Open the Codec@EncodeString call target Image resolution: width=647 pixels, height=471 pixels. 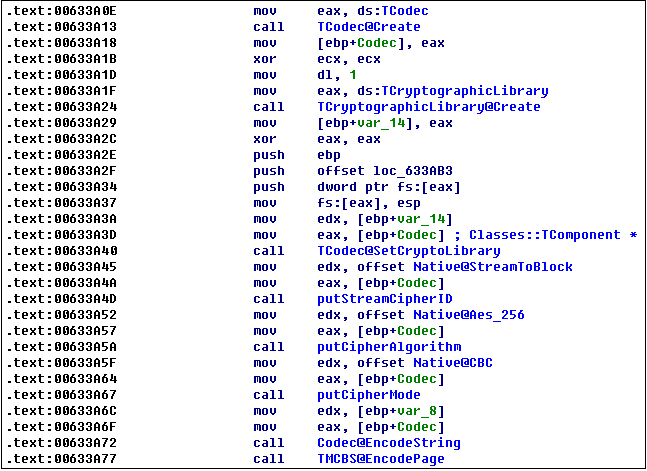coord(389,443)
